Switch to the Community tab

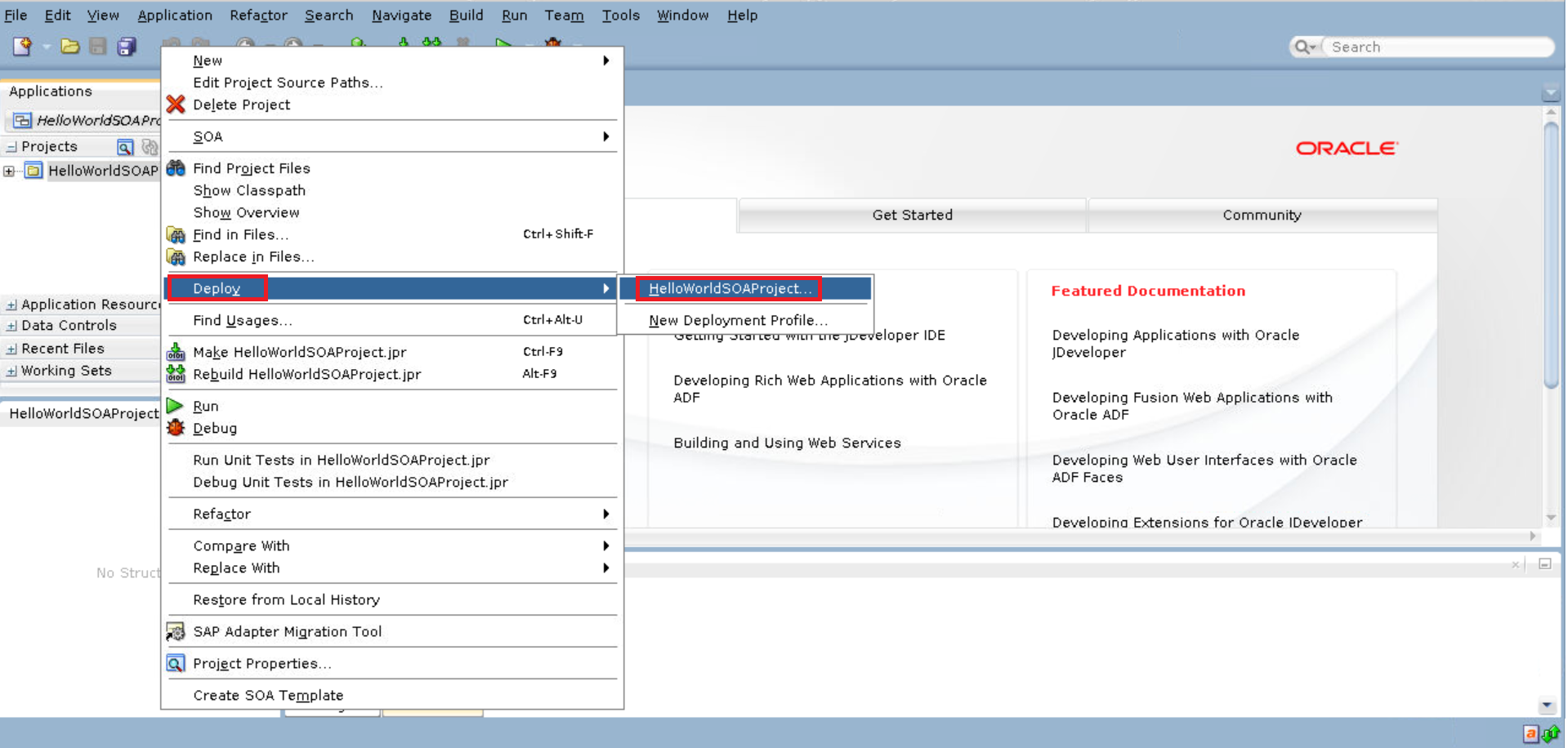click(x=1262, y=216)
